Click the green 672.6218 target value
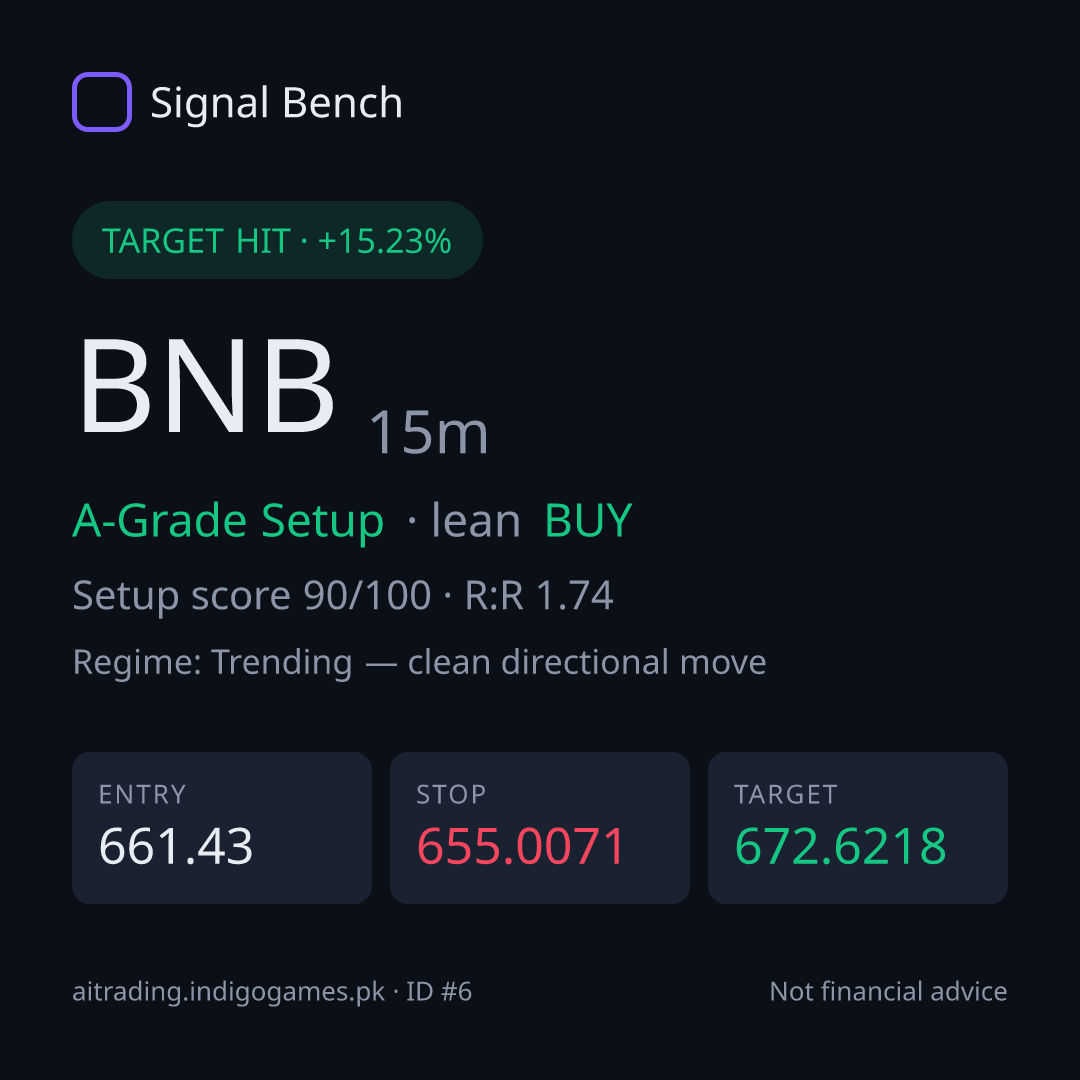Screen dimensions: 1080x1080 point(840,846)
